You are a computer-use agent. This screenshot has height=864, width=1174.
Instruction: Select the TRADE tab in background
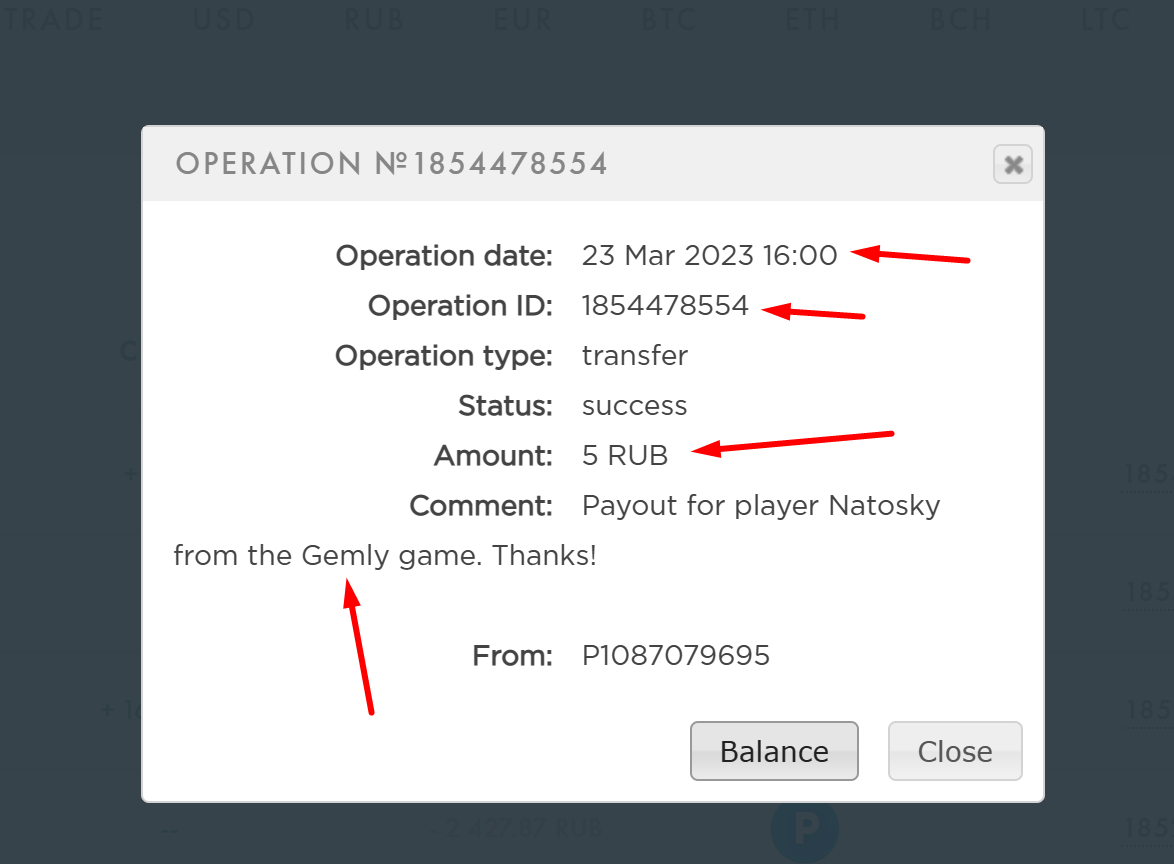point(52,19)
